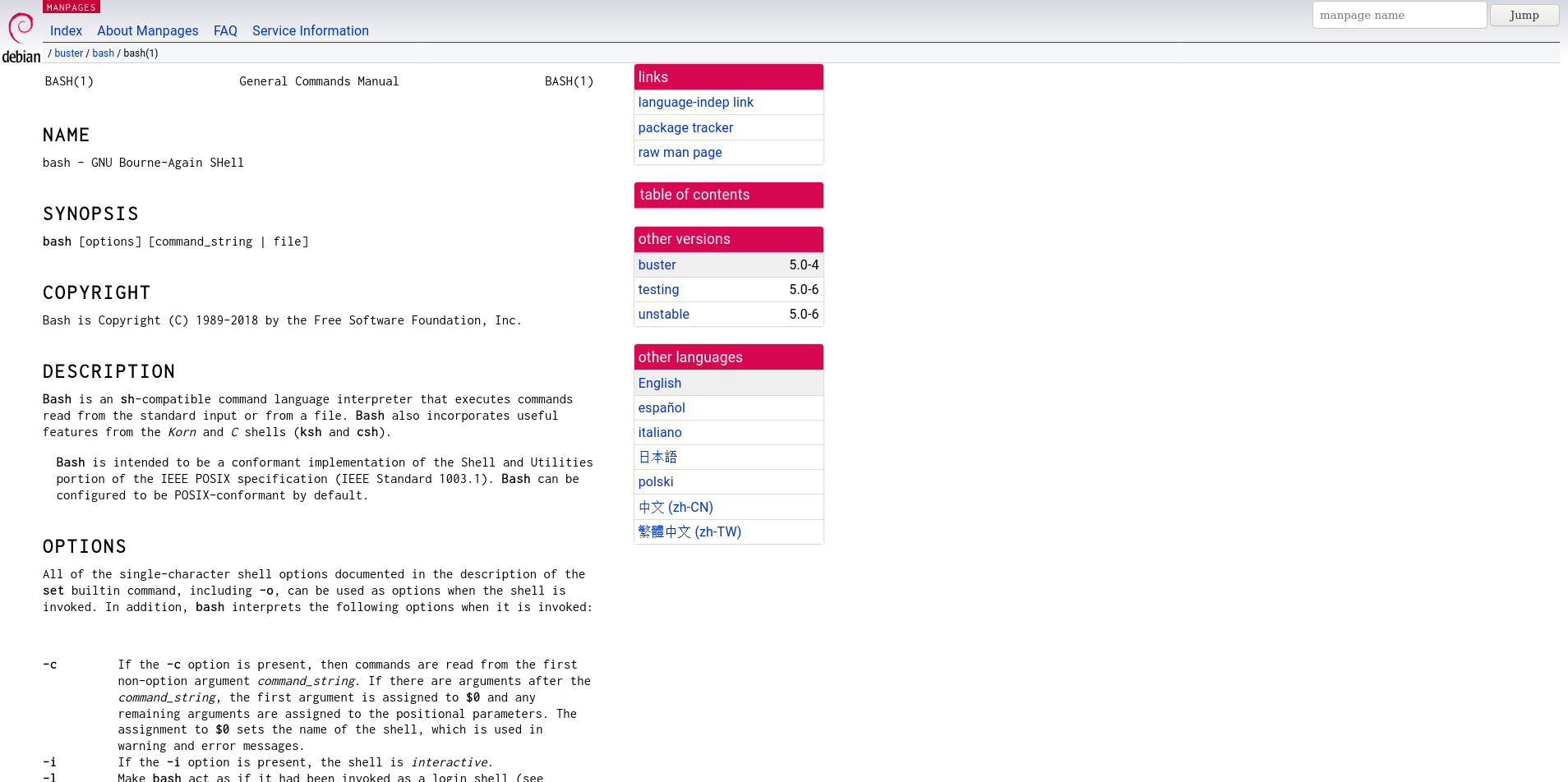Viewport: 1568px width, 782px height.
Task: Switch manpage language to español
Action: tap(662, 407)
